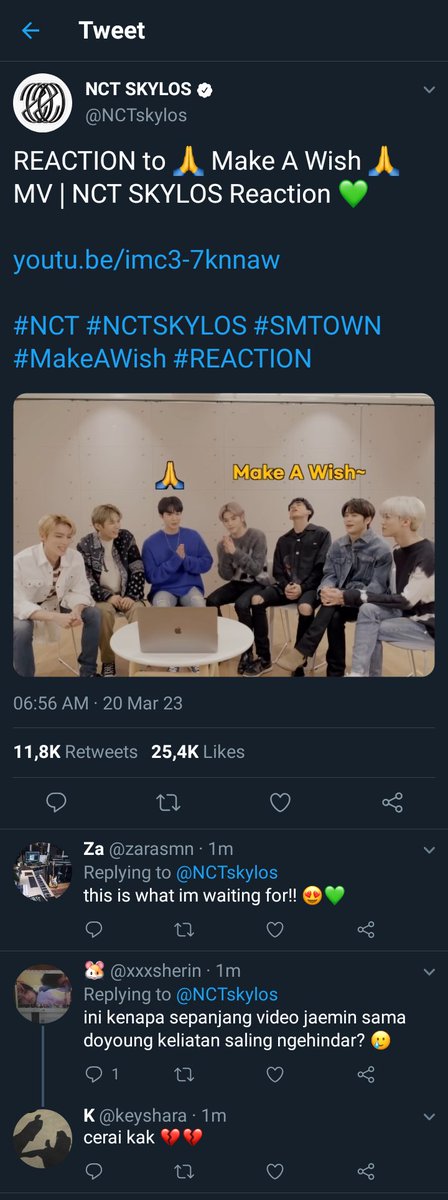This screenshot has width=448, height=1200.
Task: Expand options chevron on @zarasmn reply
Action: [428, 850]
